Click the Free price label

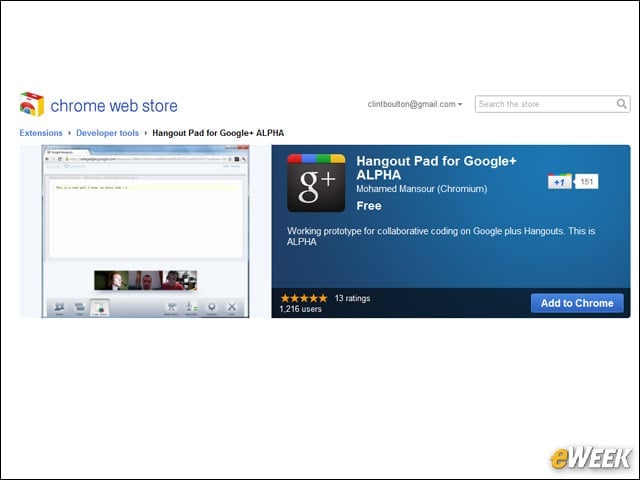coord(369,206)
